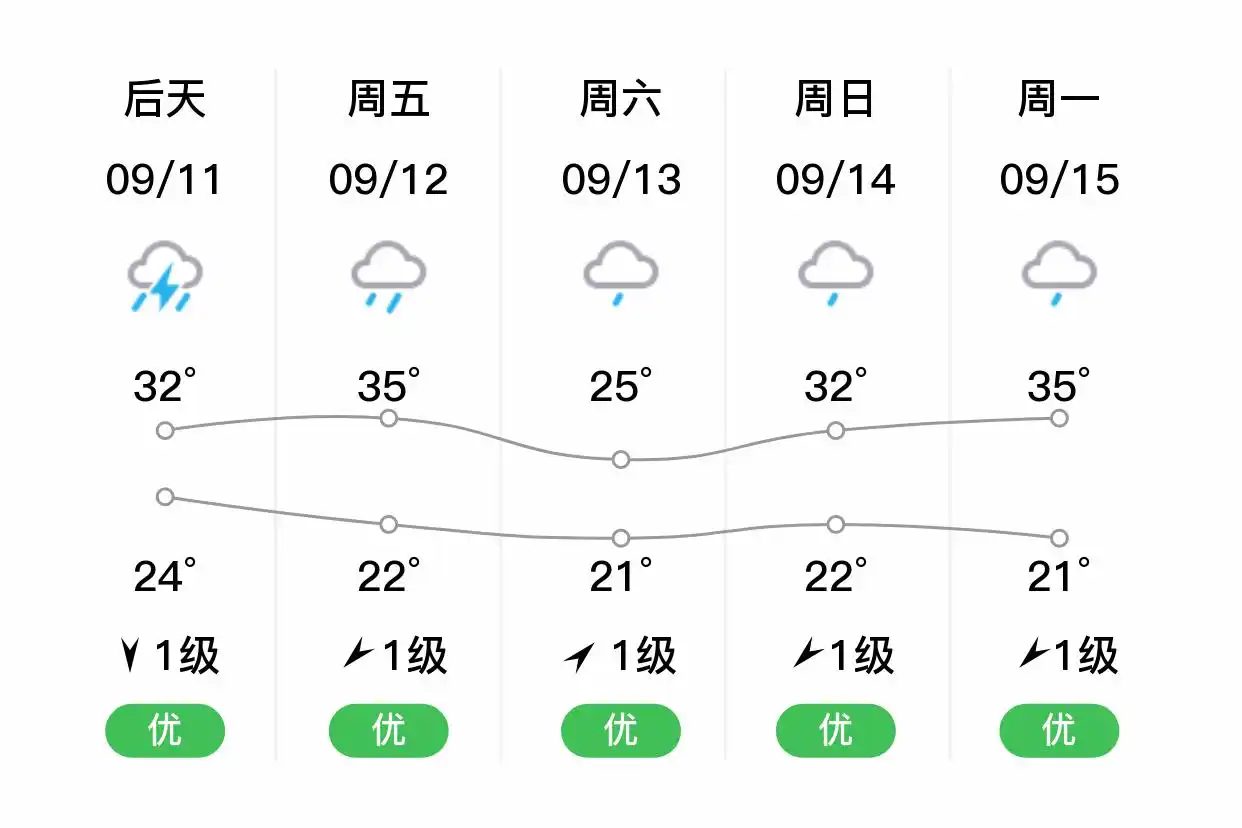Toggle the 优 badge under 周五
Viewport: 1242px width, 828px height.
(388, 731)
